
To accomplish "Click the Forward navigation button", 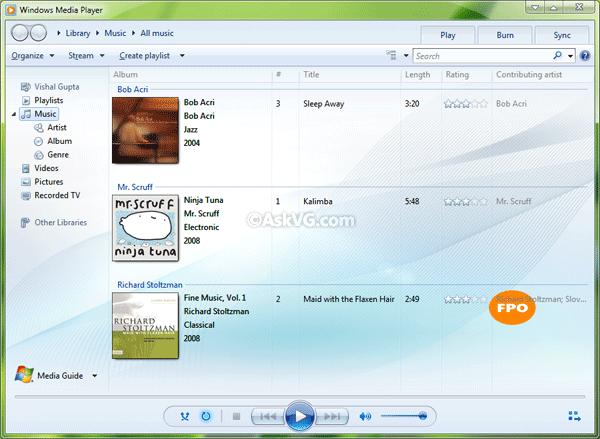I will point(38,33).
